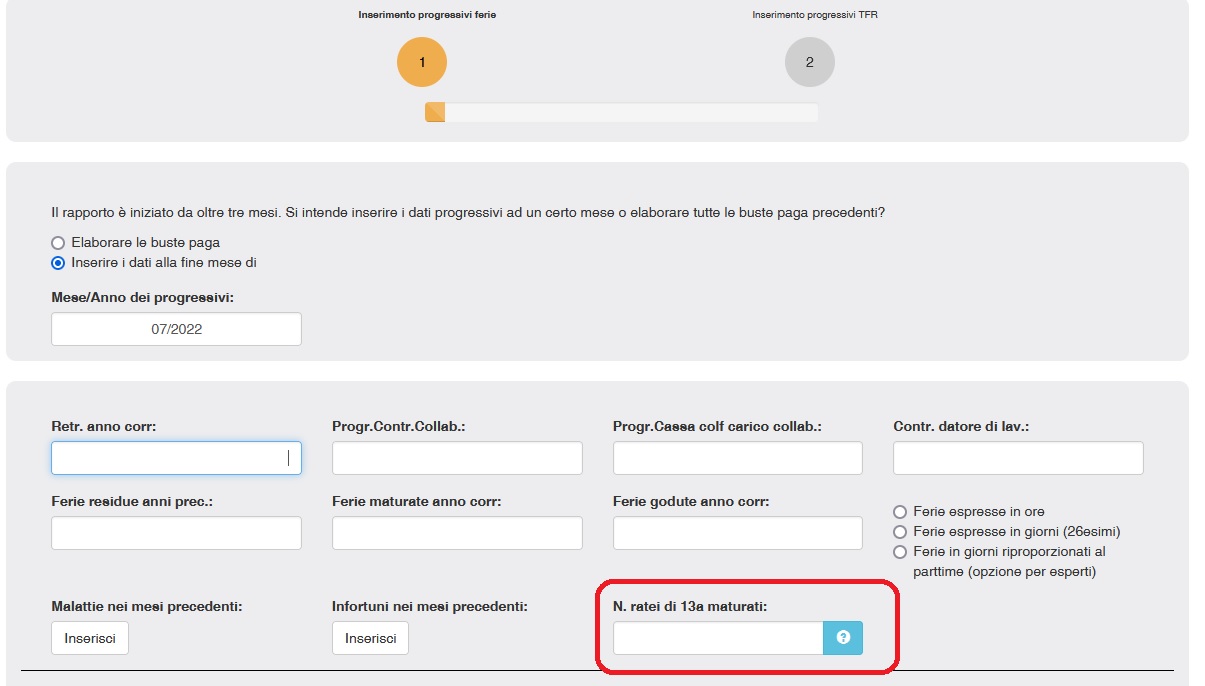
Task: Click the 'Contr. datore di lav.' field
Action: pyautogui.click(x=1018, y=458)
